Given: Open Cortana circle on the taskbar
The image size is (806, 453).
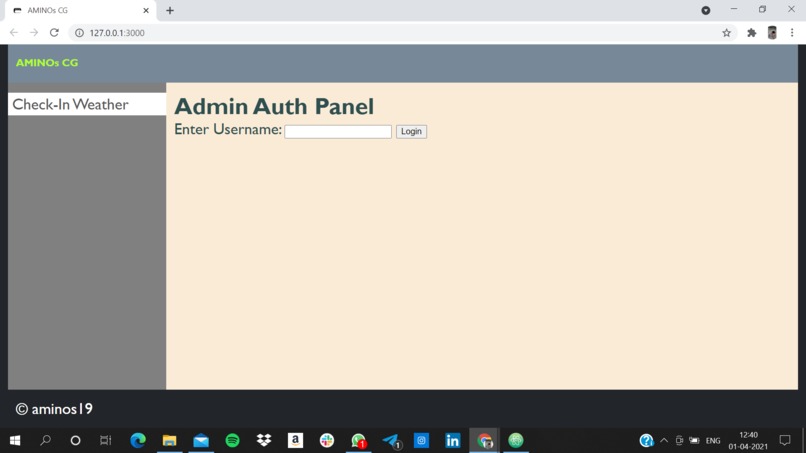Looking at the screenshot, I should point(76,440).
